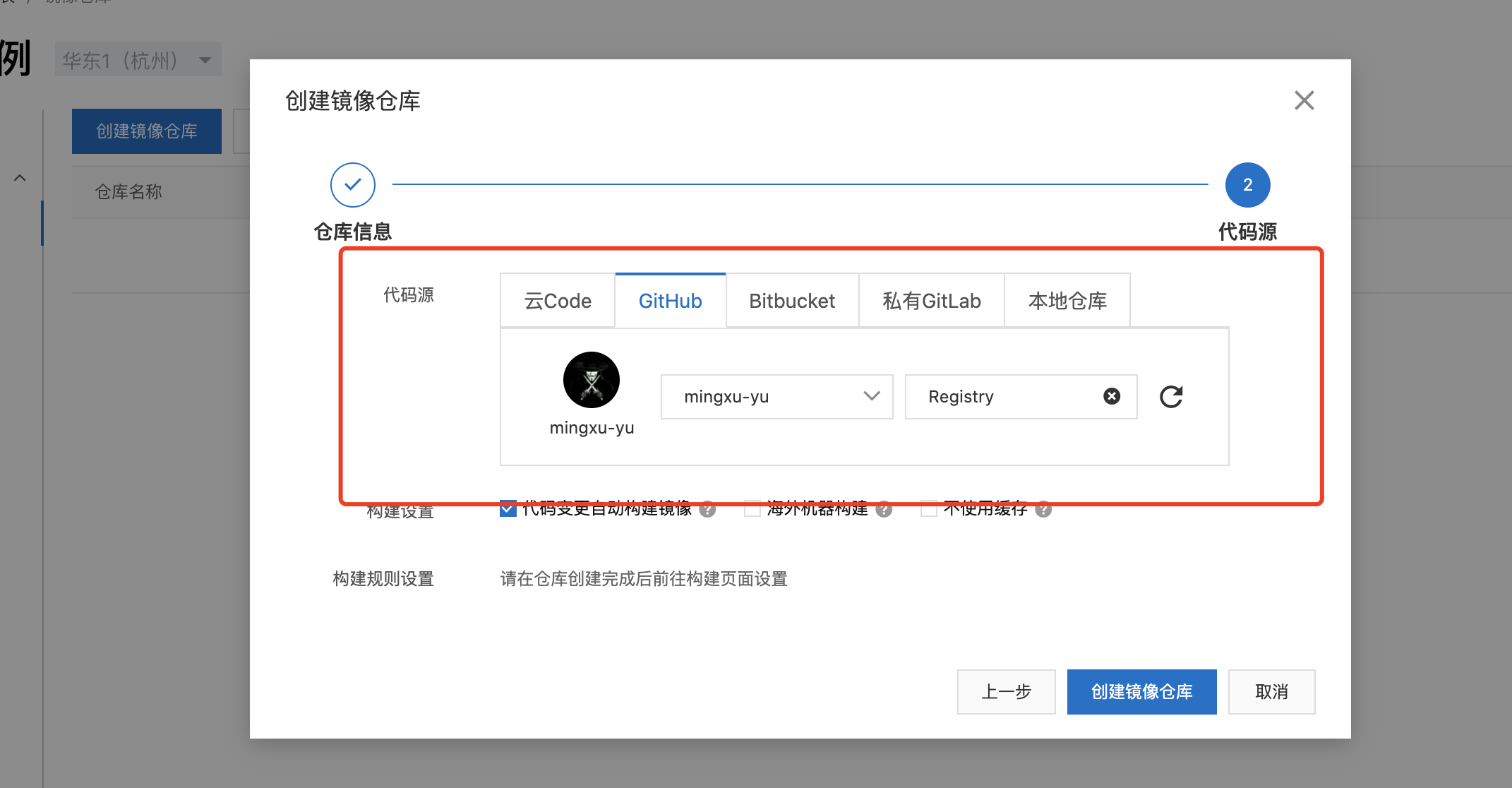Viewport: 1512px width, 788px height.
Task: Click step 2 代码源 circle
Action: pos(1247,185)
